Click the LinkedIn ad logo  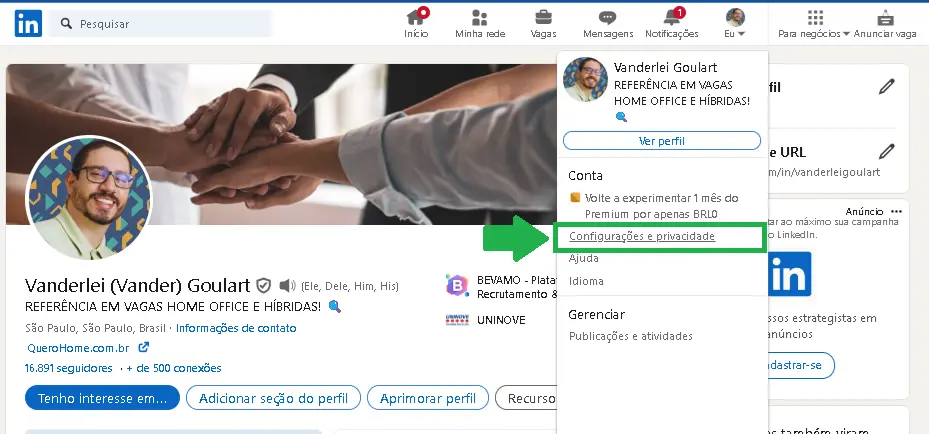tap(789, 274)
